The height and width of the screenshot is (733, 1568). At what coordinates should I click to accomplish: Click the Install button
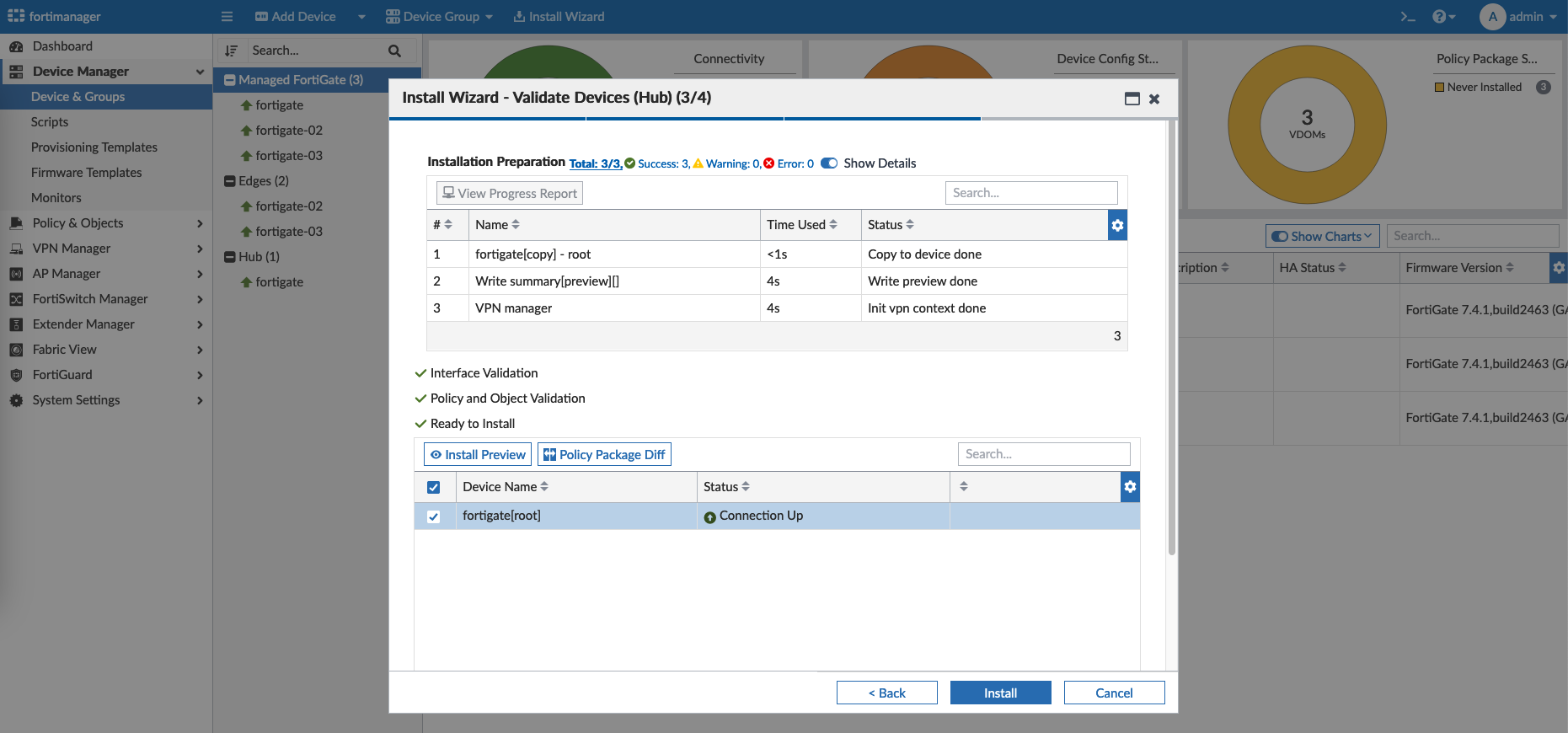pos(1000,693)
